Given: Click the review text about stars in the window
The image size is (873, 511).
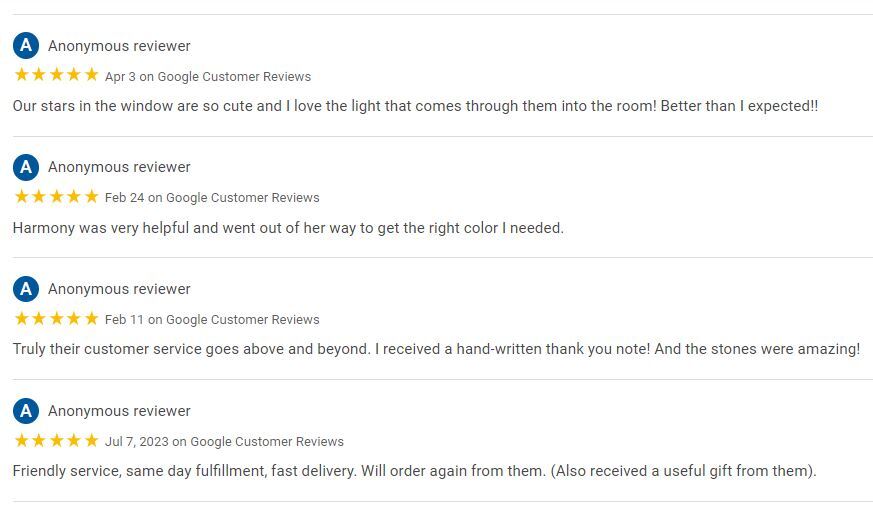Looking at the screenshot, I should [x=415, y=106].
